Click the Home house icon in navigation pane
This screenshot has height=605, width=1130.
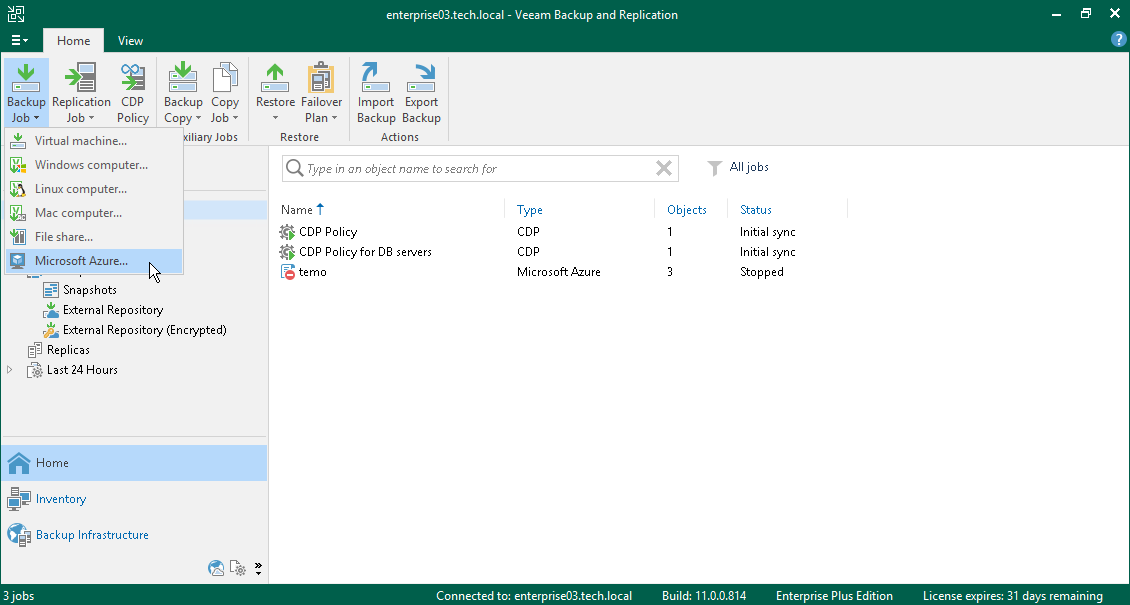19,463
